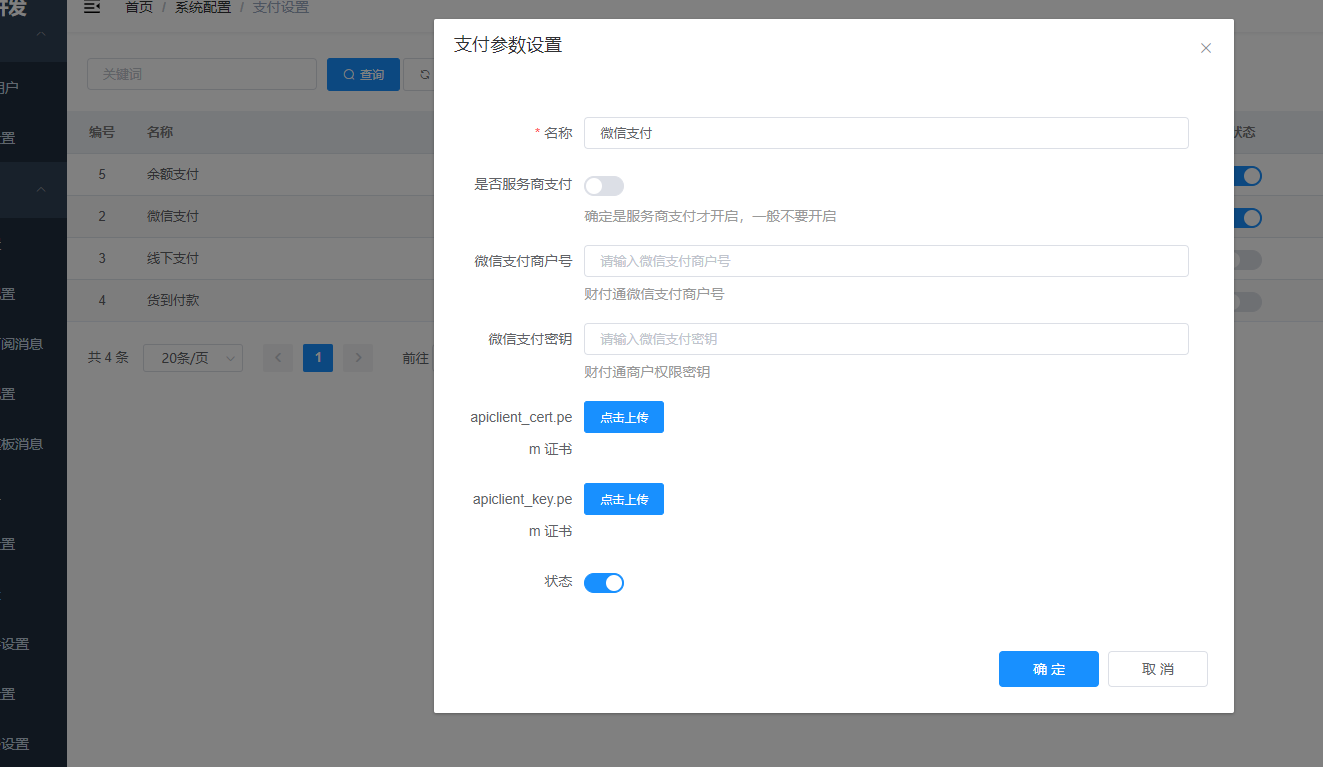
Task: Click the 请输入微信支付密钥 input
Action: (886, 339)
